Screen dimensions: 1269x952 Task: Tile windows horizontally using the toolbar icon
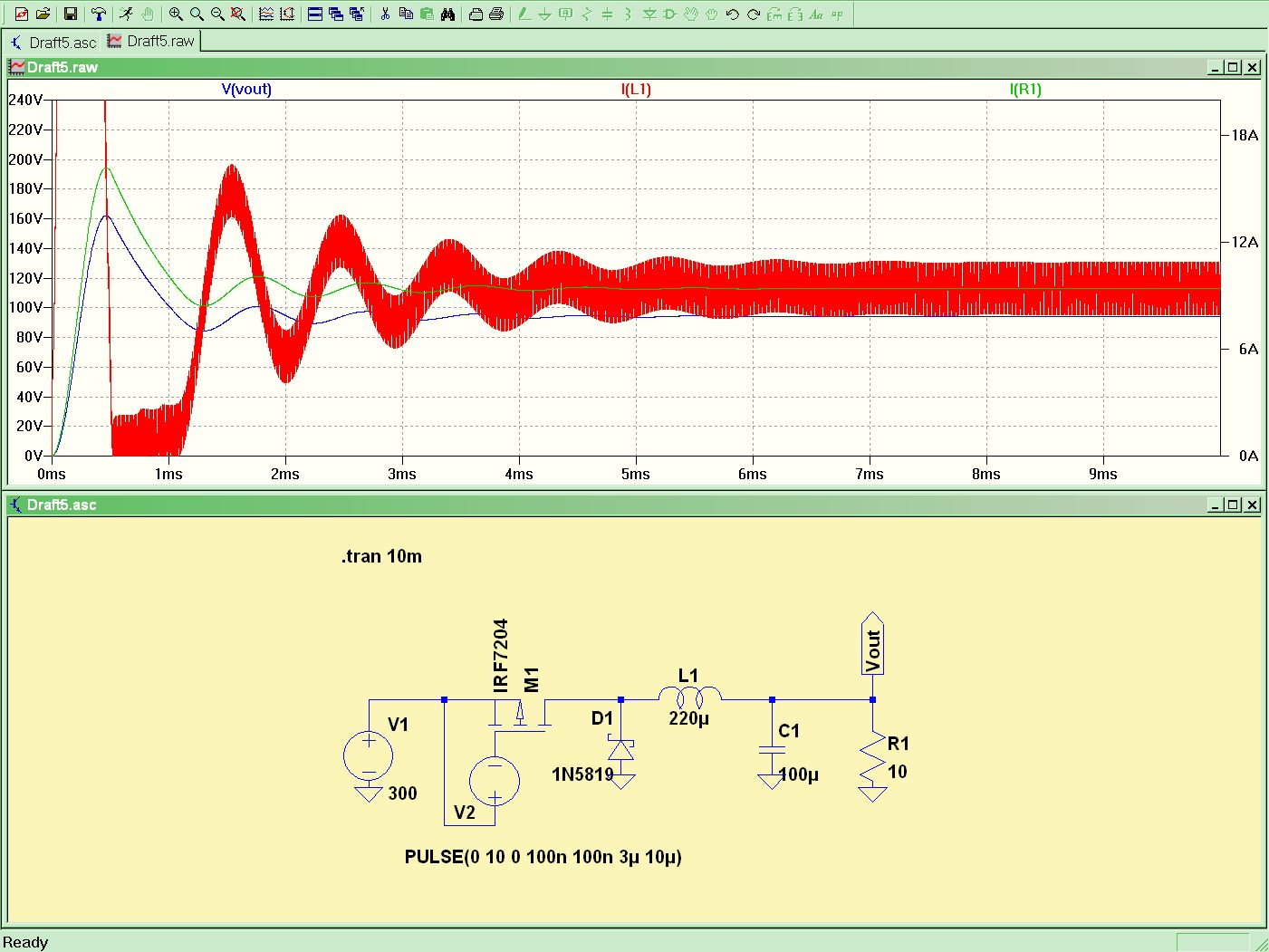315,14
